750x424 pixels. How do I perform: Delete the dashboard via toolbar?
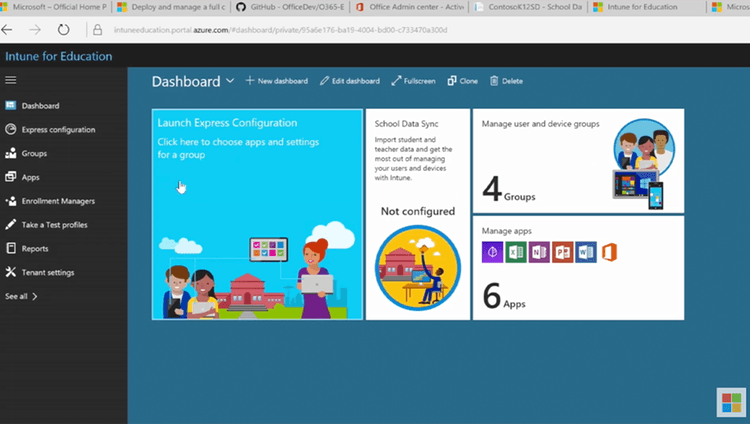click(x=506, y=81)
